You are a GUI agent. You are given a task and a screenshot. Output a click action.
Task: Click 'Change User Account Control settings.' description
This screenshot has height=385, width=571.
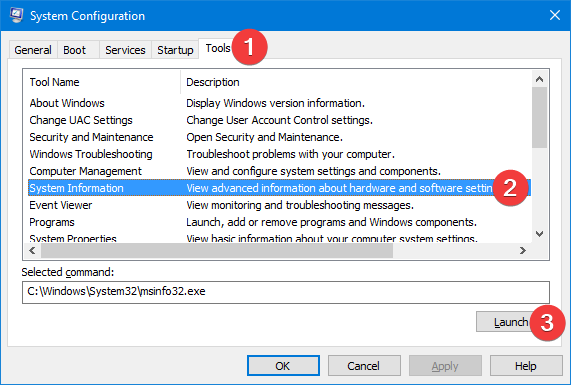(279, 120)
